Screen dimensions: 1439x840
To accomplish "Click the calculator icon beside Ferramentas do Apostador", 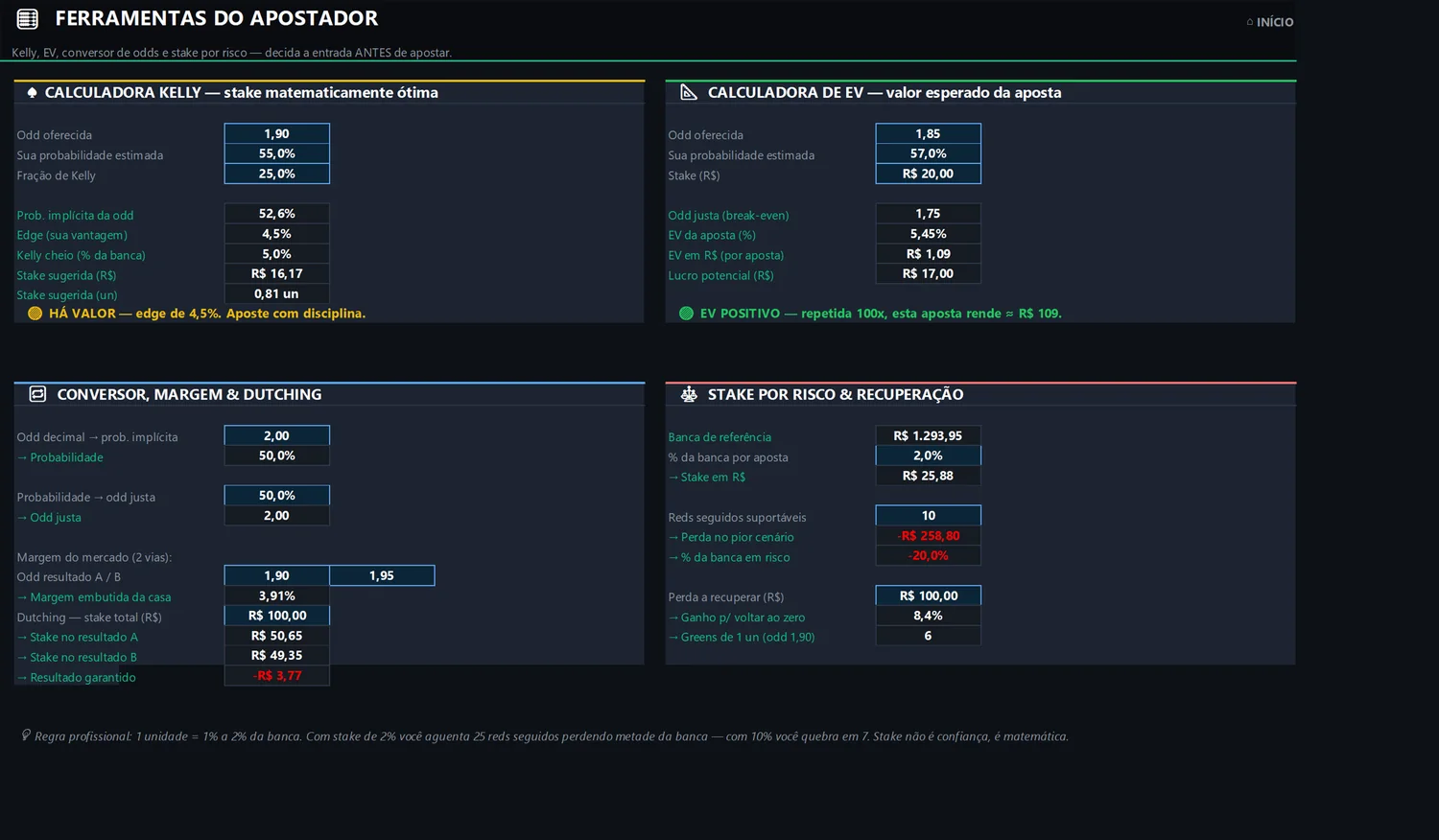I will (x=28, y=18).
